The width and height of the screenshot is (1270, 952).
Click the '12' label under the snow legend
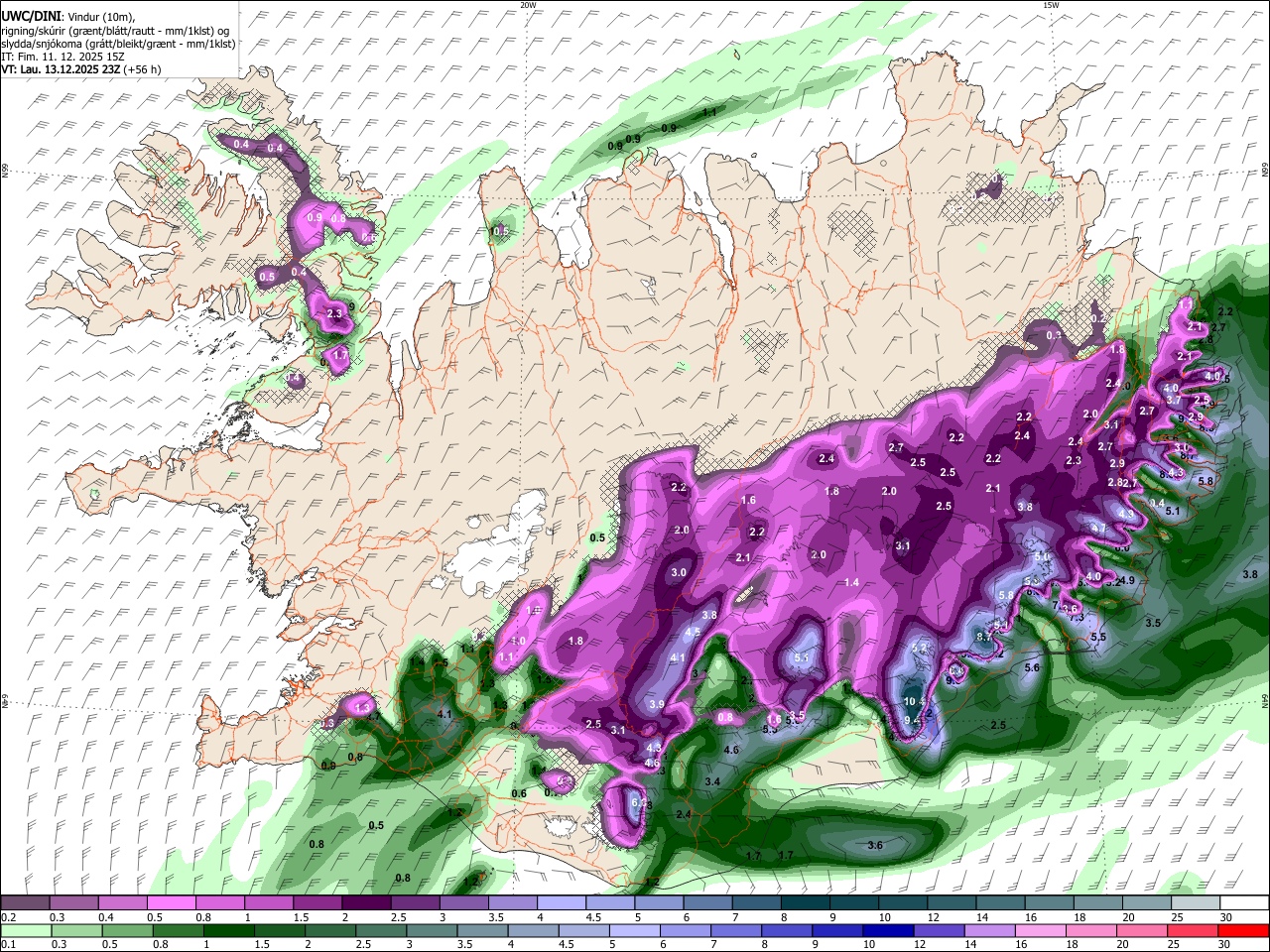tap(934, 917)
